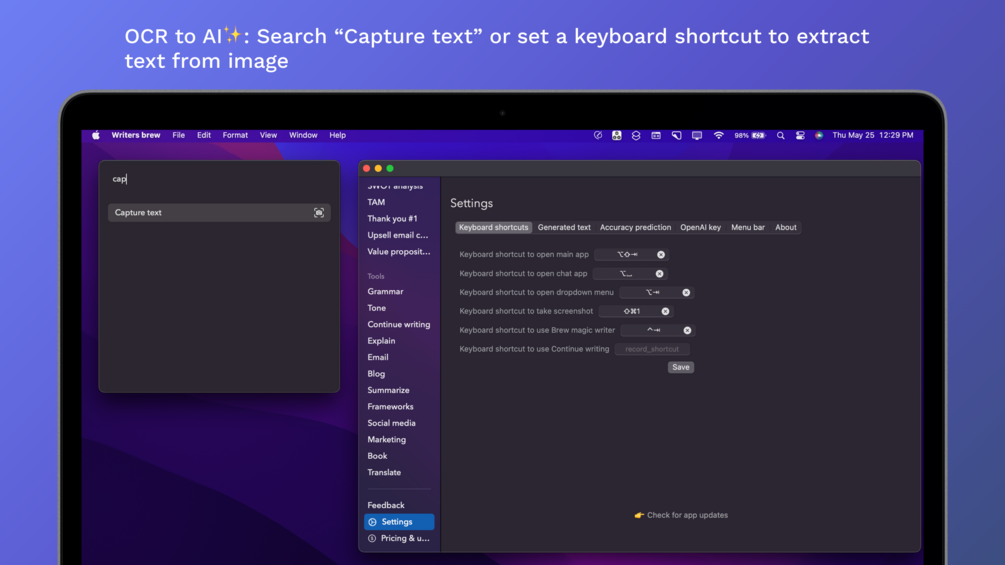
Task: Open the OpenAI key tab
Action: tap(701, 227)
